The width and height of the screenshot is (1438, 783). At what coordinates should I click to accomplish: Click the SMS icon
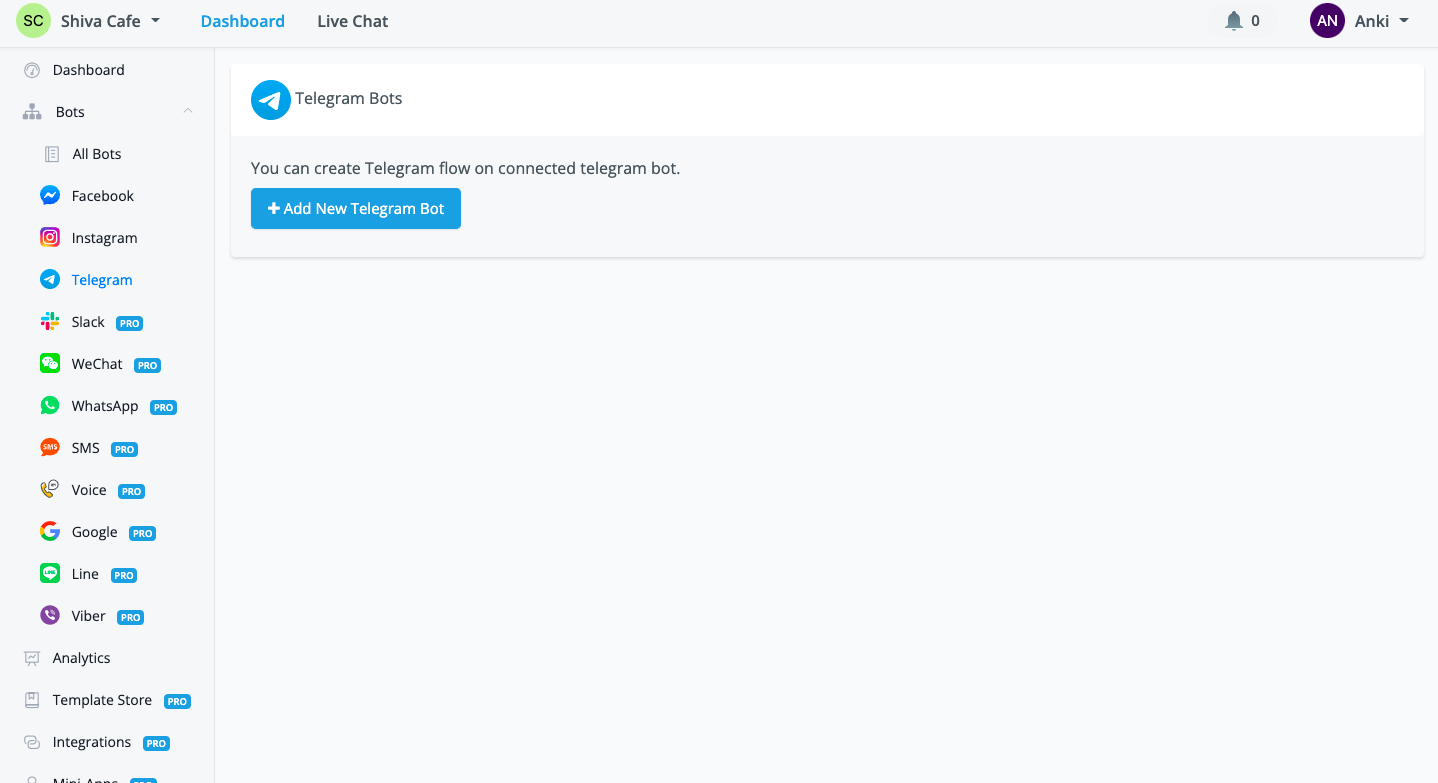50,448
